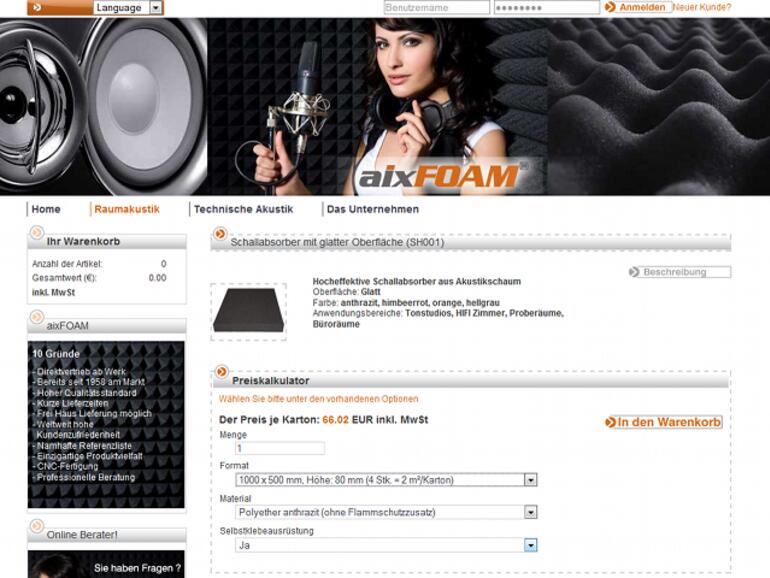Screen dimensions: 770x578
Task: Click the Neuer Kunde? link
Action: (702, 7)
